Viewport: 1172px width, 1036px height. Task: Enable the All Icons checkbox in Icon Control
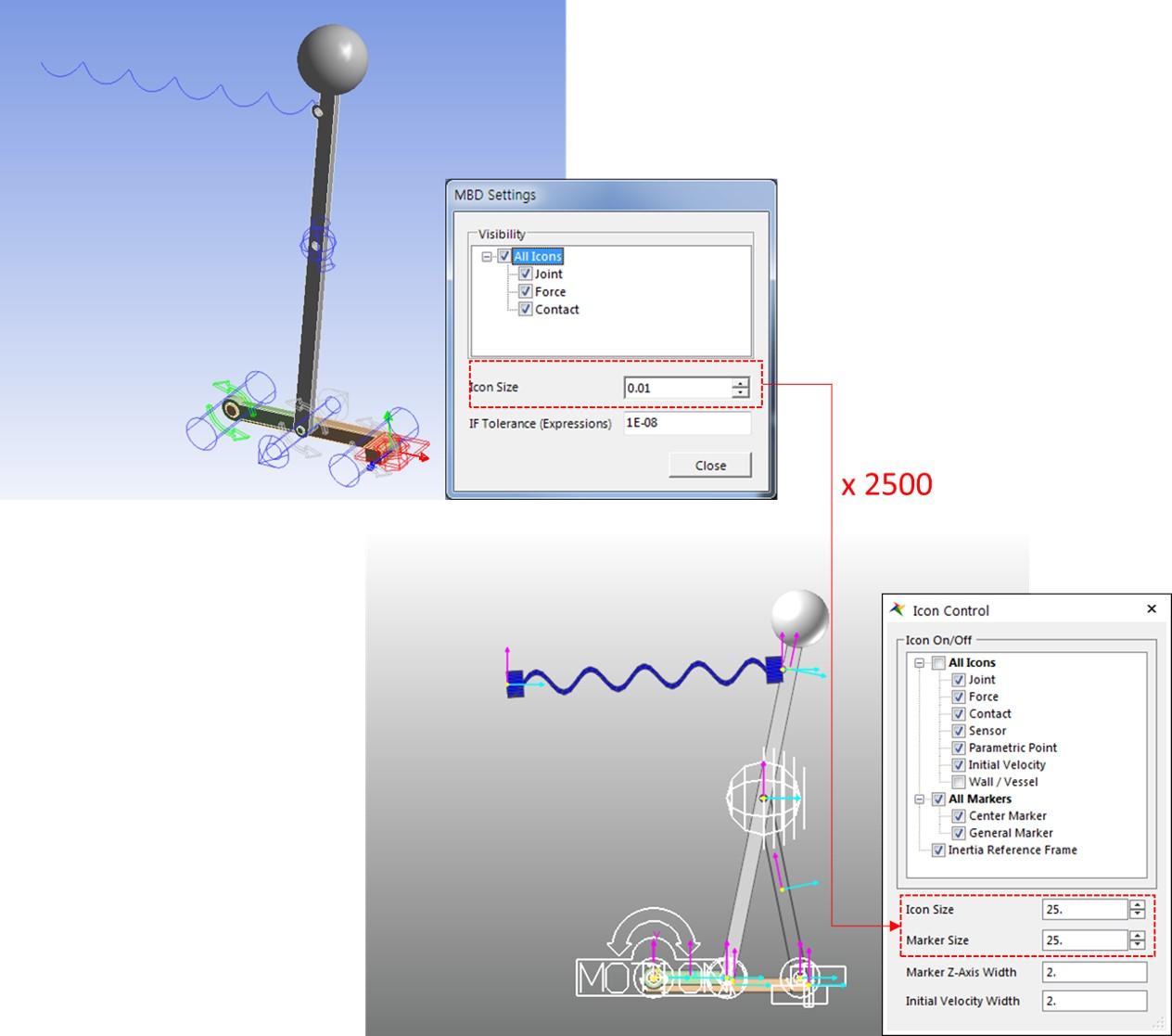pos(937,662)
